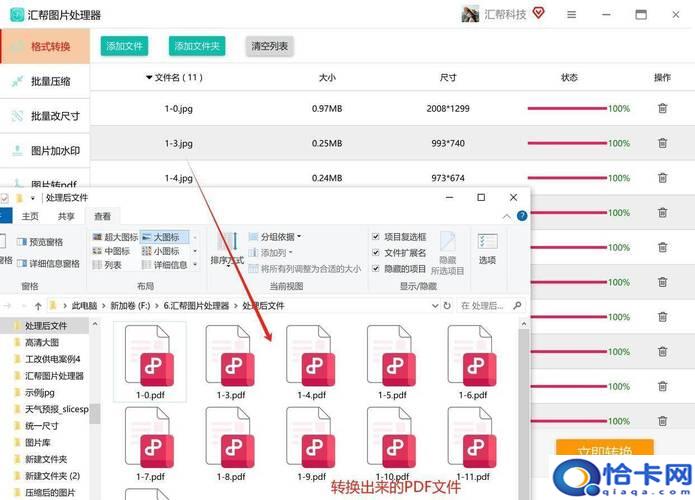Click the 1-3.jpg progress bar
Screen dimensions: 695x500
567,143
